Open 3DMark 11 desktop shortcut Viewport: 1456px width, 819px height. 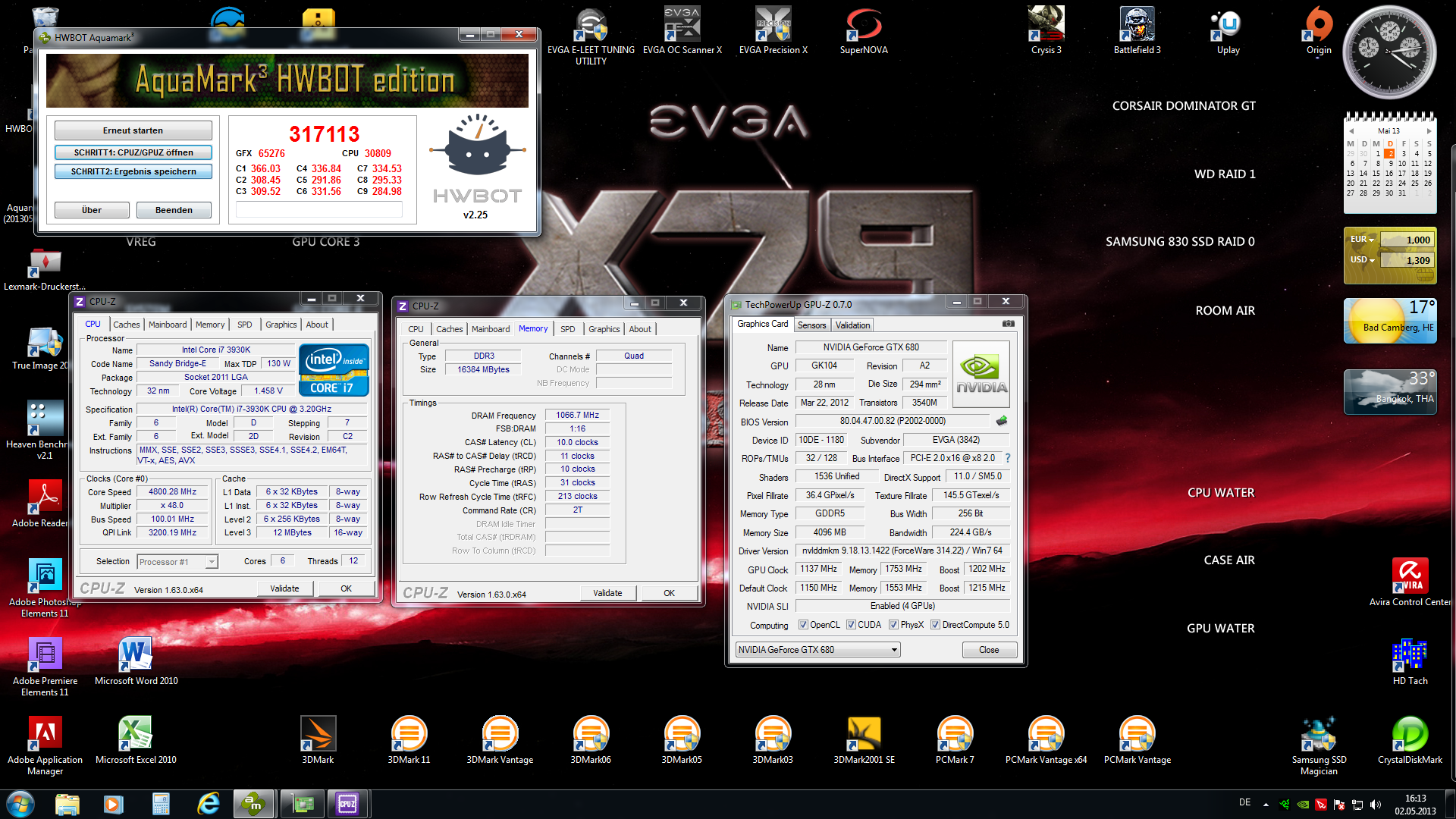click(409, 740)
